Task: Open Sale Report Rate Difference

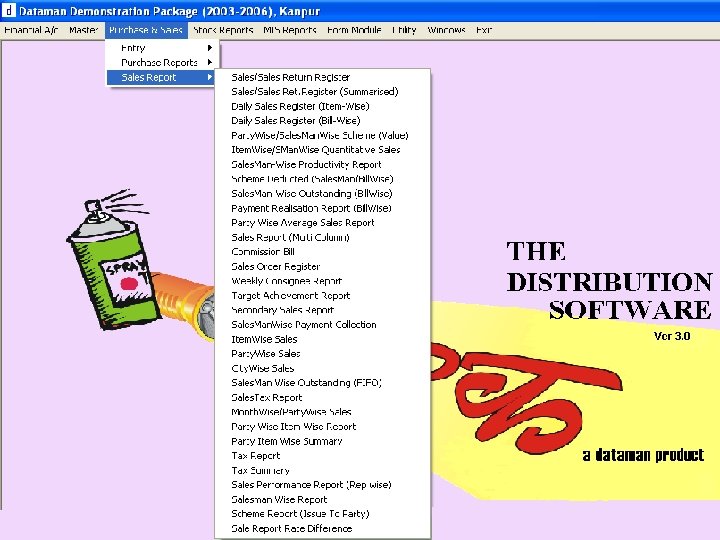Action: [322, 529]
